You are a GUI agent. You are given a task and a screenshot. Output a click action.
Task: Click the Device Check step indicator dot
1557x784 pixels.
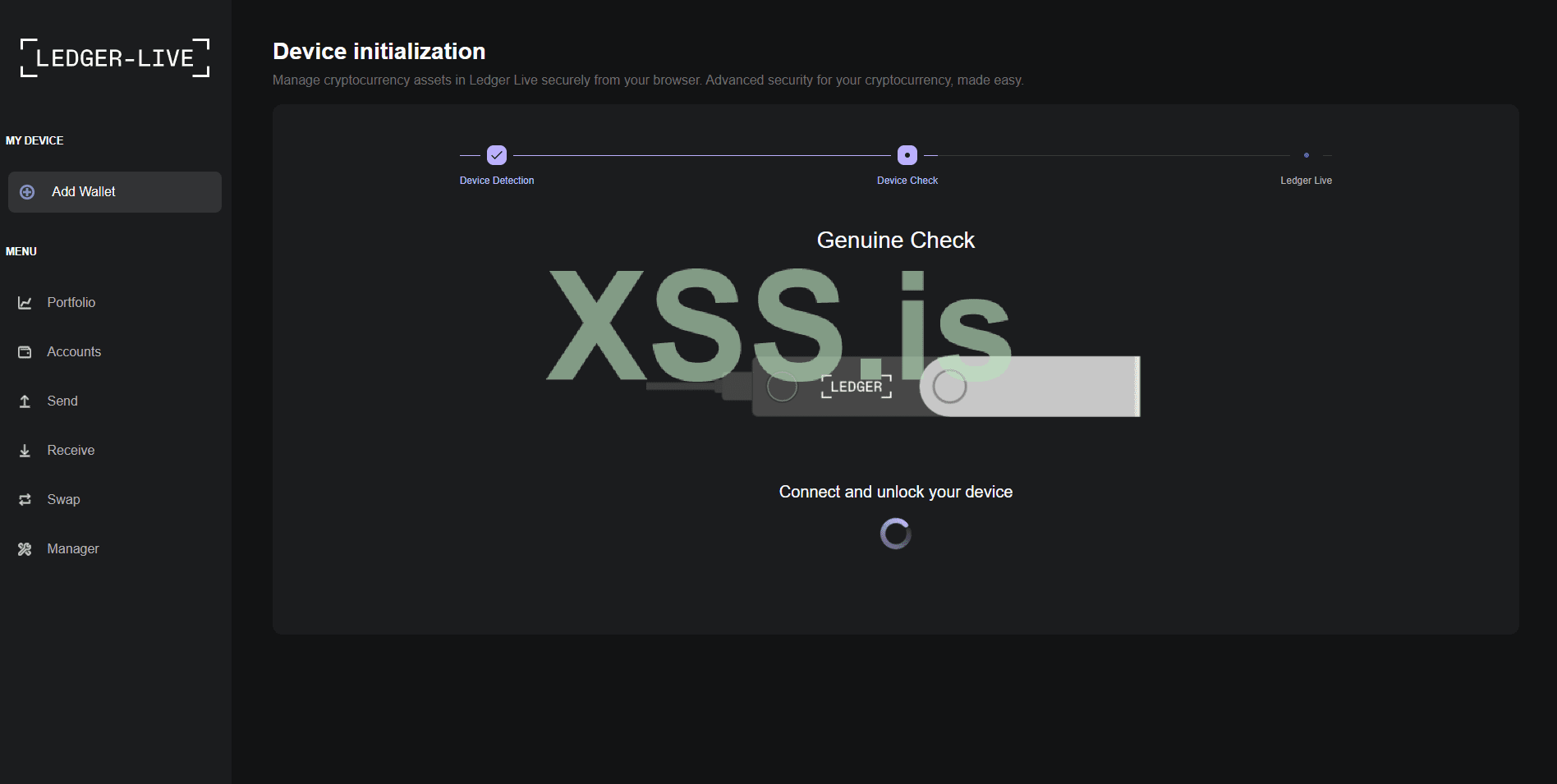907,155
